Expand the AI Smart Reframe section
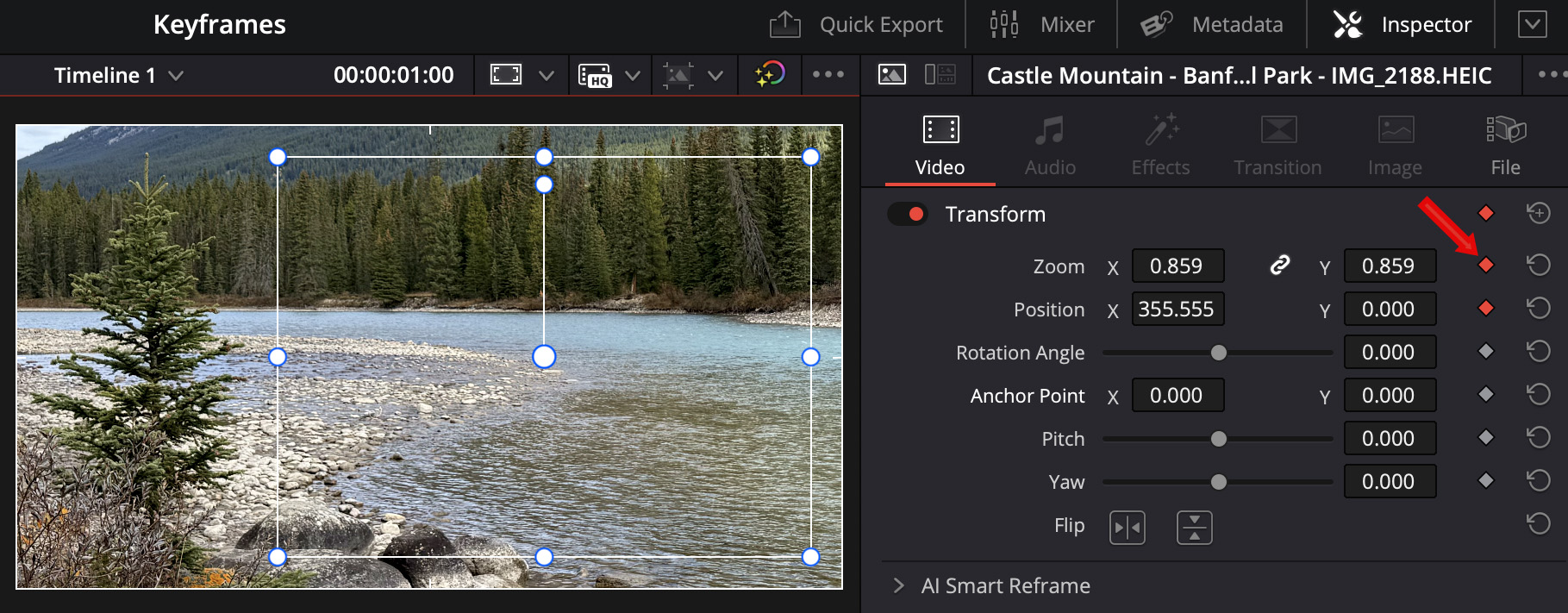This screenshot has width=1568, height=613. tap(899, 586)
